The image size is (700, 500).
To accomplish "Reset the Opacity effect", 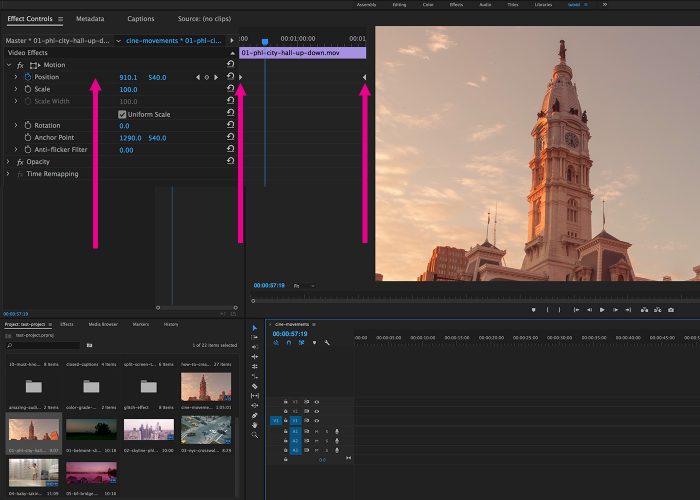I will [x=230, y=161].
